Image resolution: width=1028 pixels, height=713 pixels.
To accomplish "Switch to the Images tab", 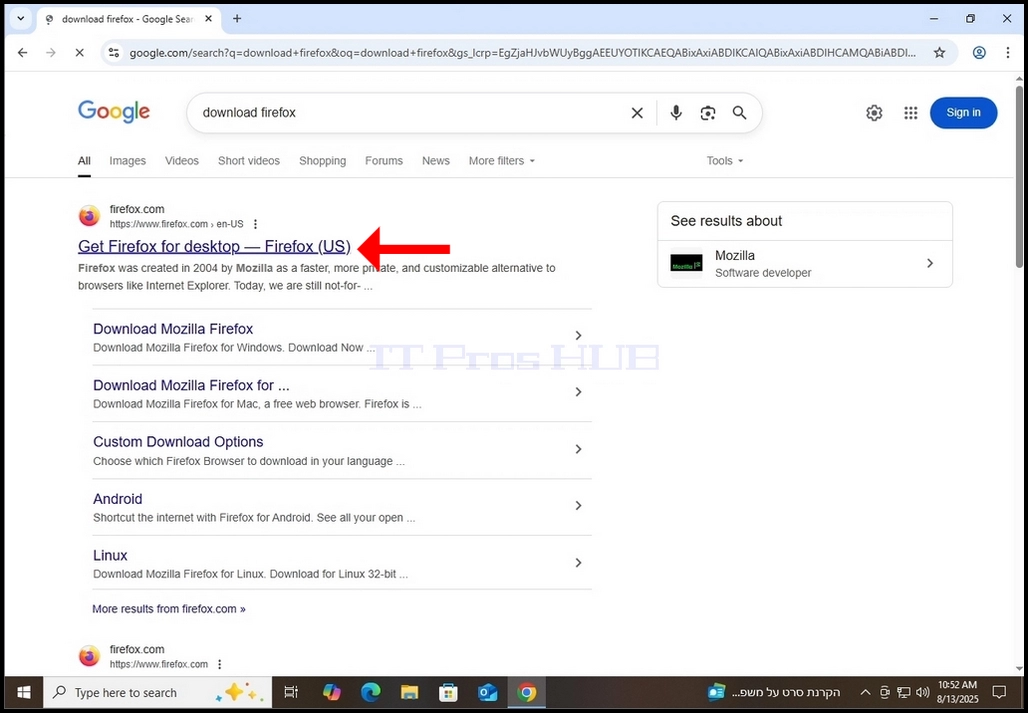I will coord(127,161).
